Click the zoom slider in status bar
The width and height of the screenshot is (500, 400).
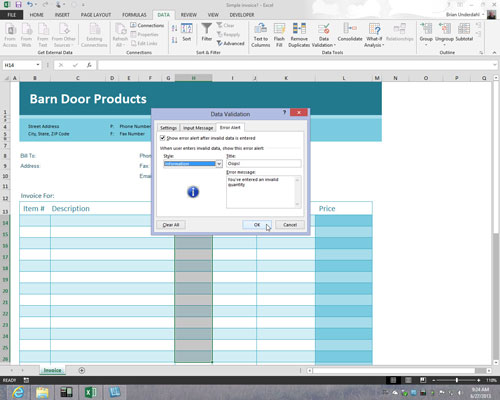point(456,380)
